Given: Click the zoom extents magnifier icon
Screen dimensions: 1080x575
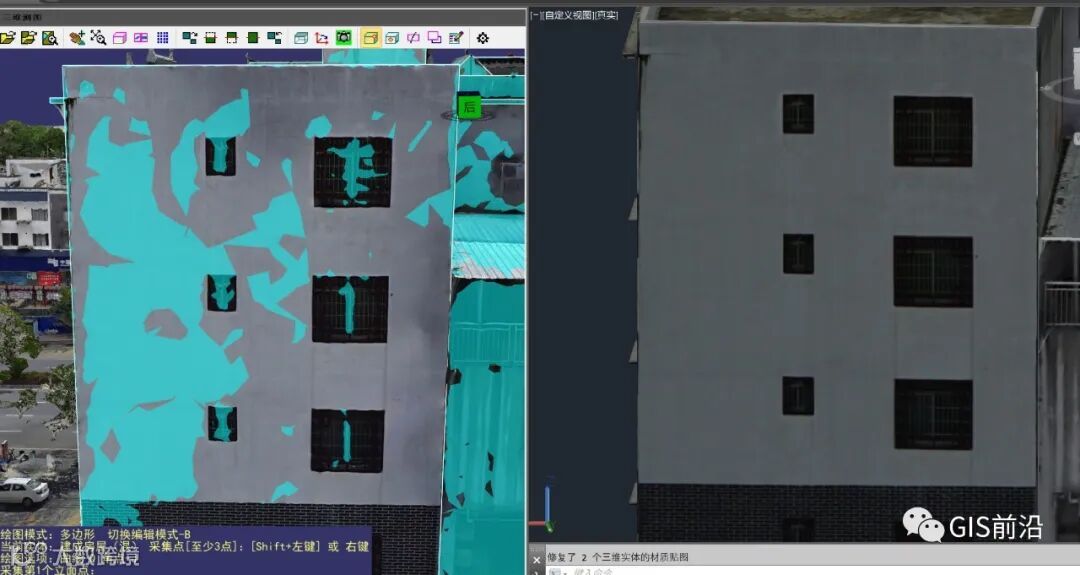Looking at the screenshot, I should (98, 38).
